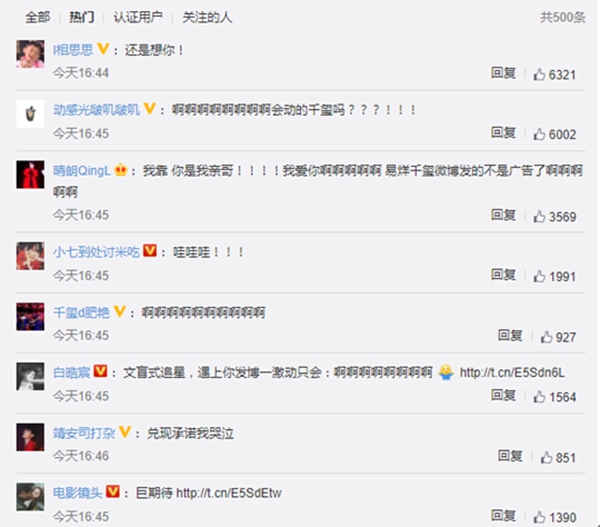Open 晴朗QingL's username link
600x527 pixels.
tap(82, 171)
